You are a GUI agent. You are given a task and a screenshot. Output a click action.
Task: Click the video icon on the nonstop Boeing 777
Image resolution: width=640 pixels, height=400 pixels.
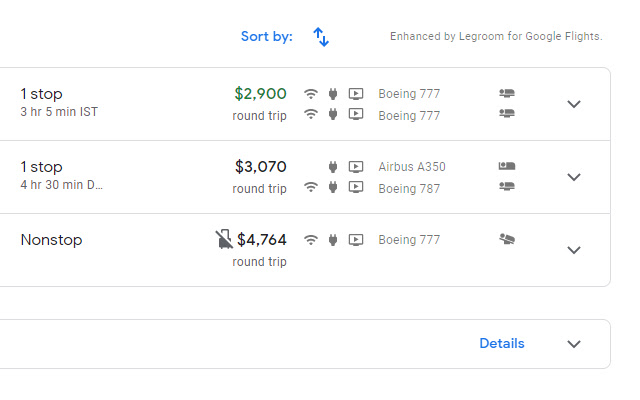pos(356,240)
